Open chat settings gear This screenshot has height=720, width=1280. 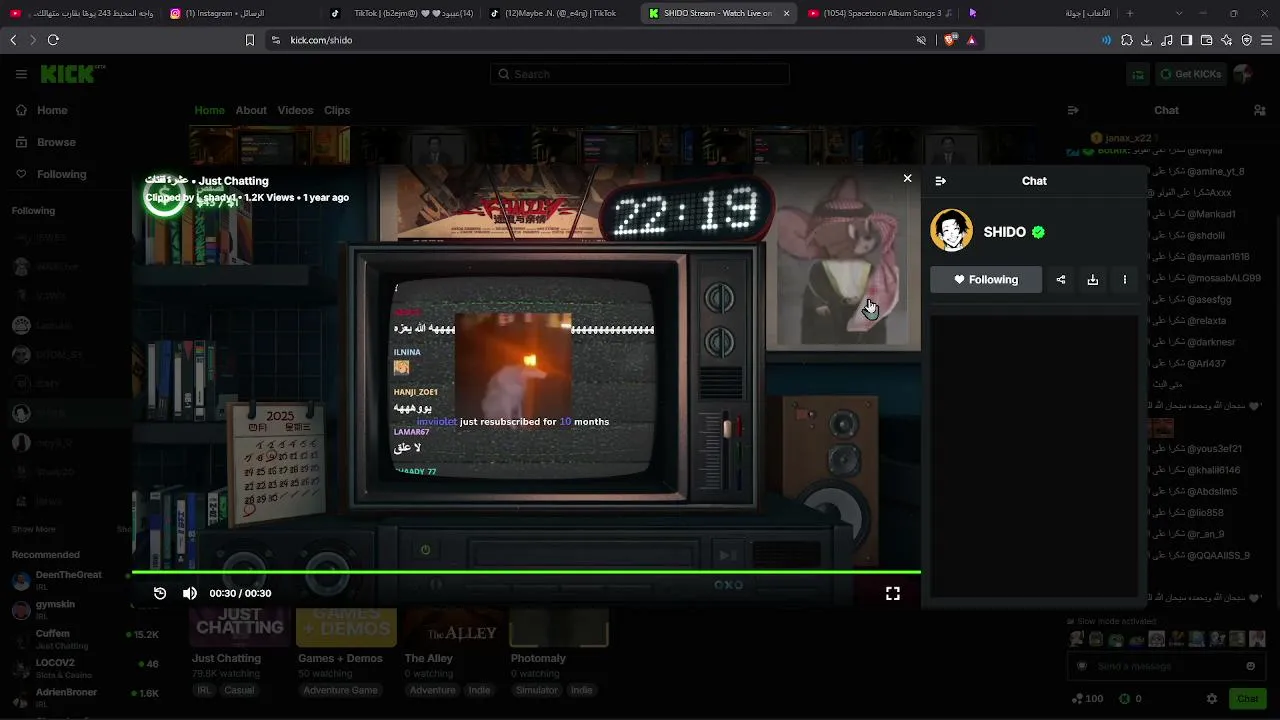pos(1212,699)
